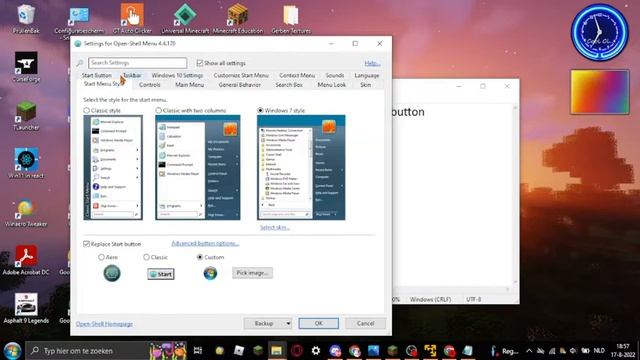Select the Aero start button radio
The width and height of the screenshot is (640, 360).
[x=101, y=257]
